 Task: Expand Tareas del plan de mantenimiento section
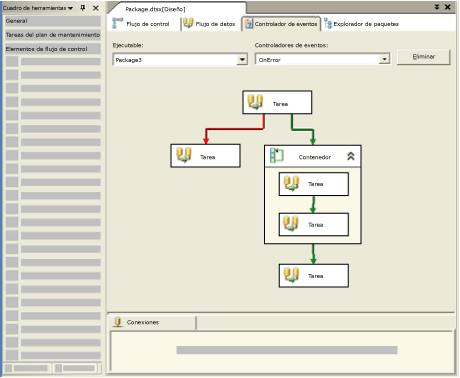point(53,35)
